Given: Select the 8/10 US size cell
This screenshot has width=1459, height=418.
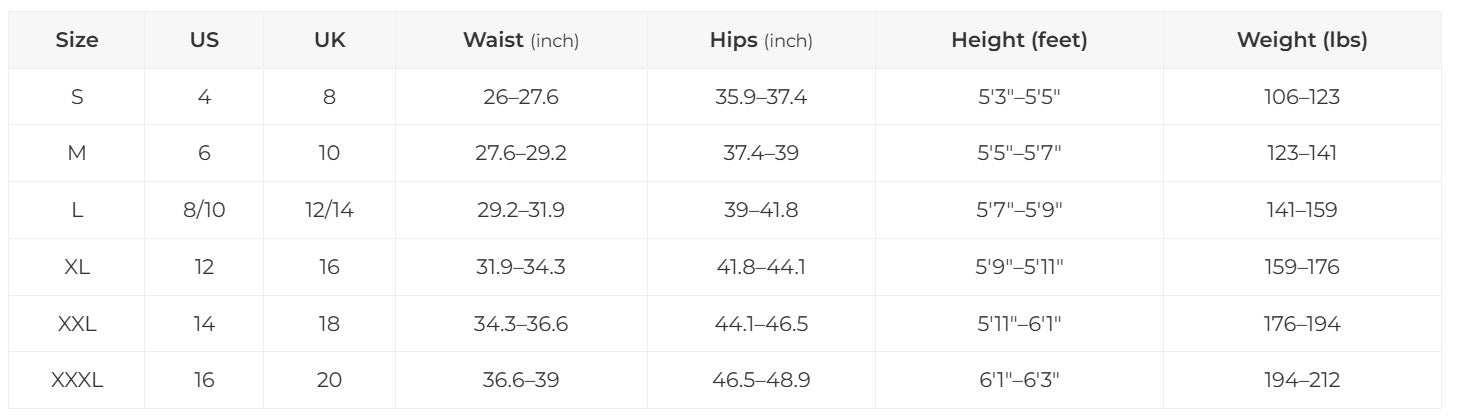Looking at the screenshot, I should 204,211.
